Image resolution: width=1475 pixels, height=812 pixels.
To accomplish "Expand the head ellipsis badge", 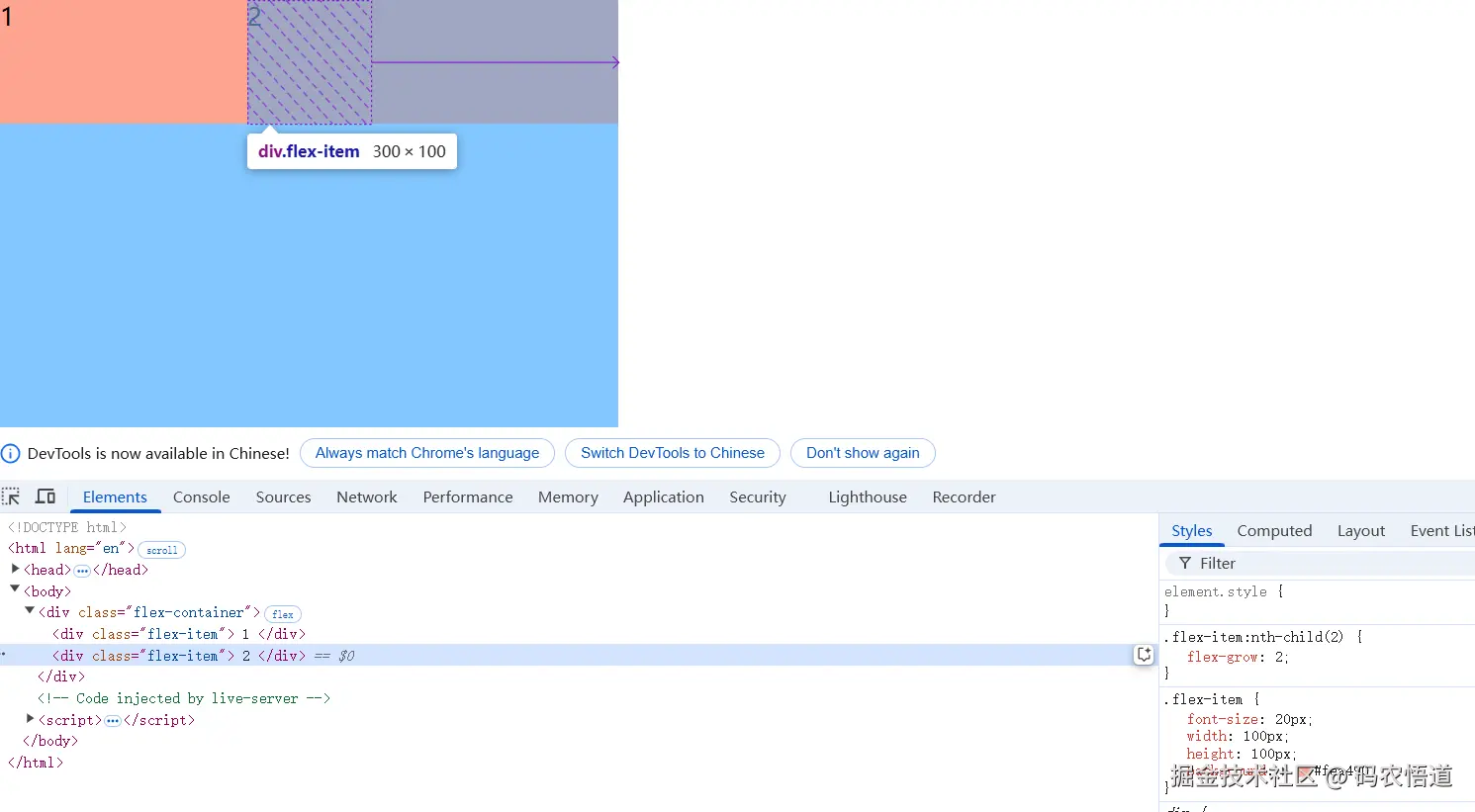I will [82, 571].
